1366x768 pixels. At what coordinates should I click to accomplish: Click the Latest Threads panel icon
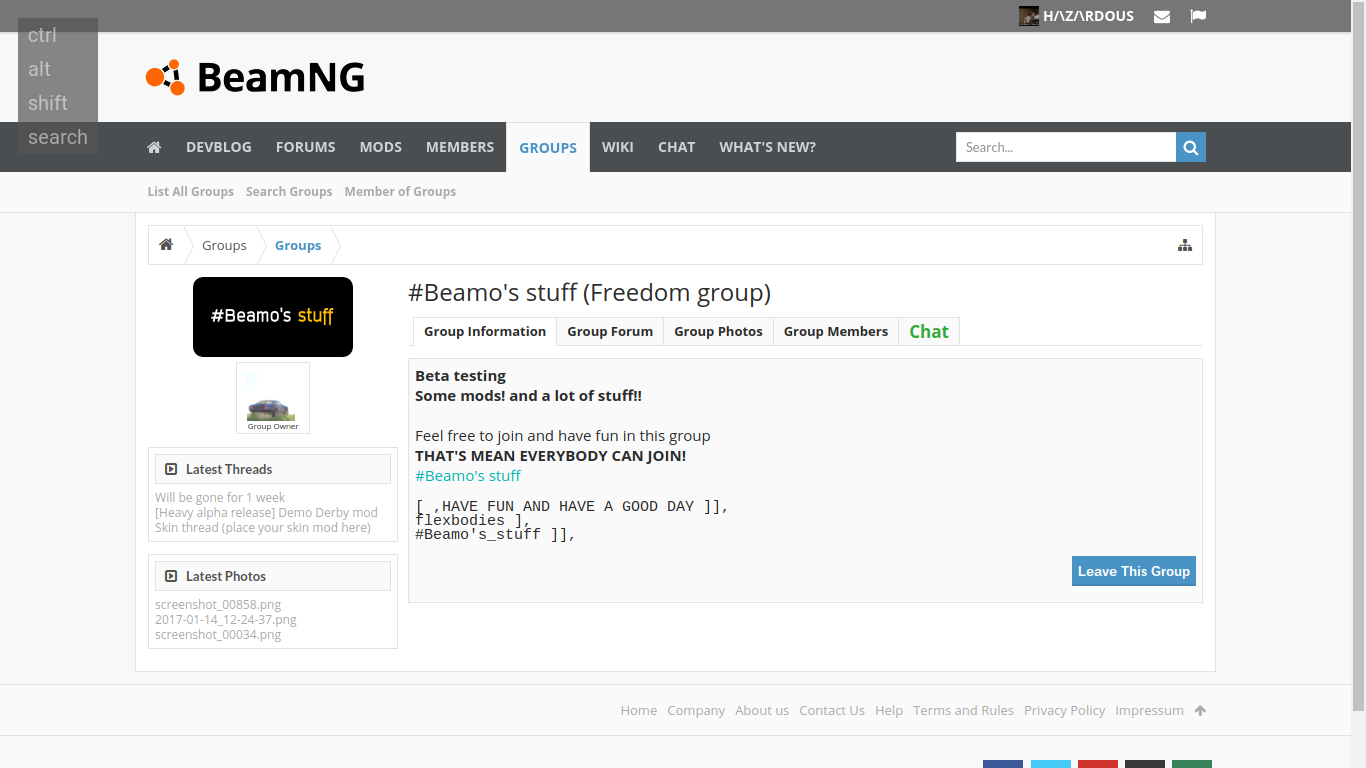pos(171,469)
